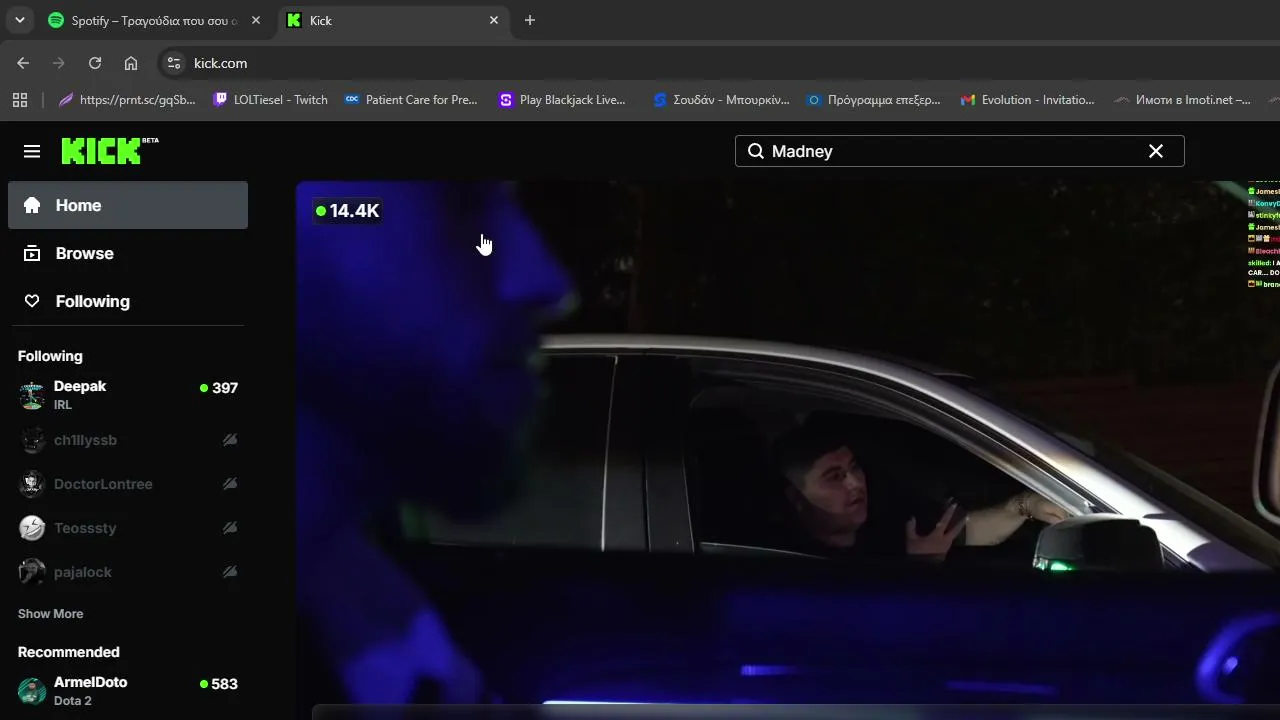Image resolution: width=1280 pixels, height=720 pixels.
Task: Open pajalock's channel avatar
Action: 32,572
